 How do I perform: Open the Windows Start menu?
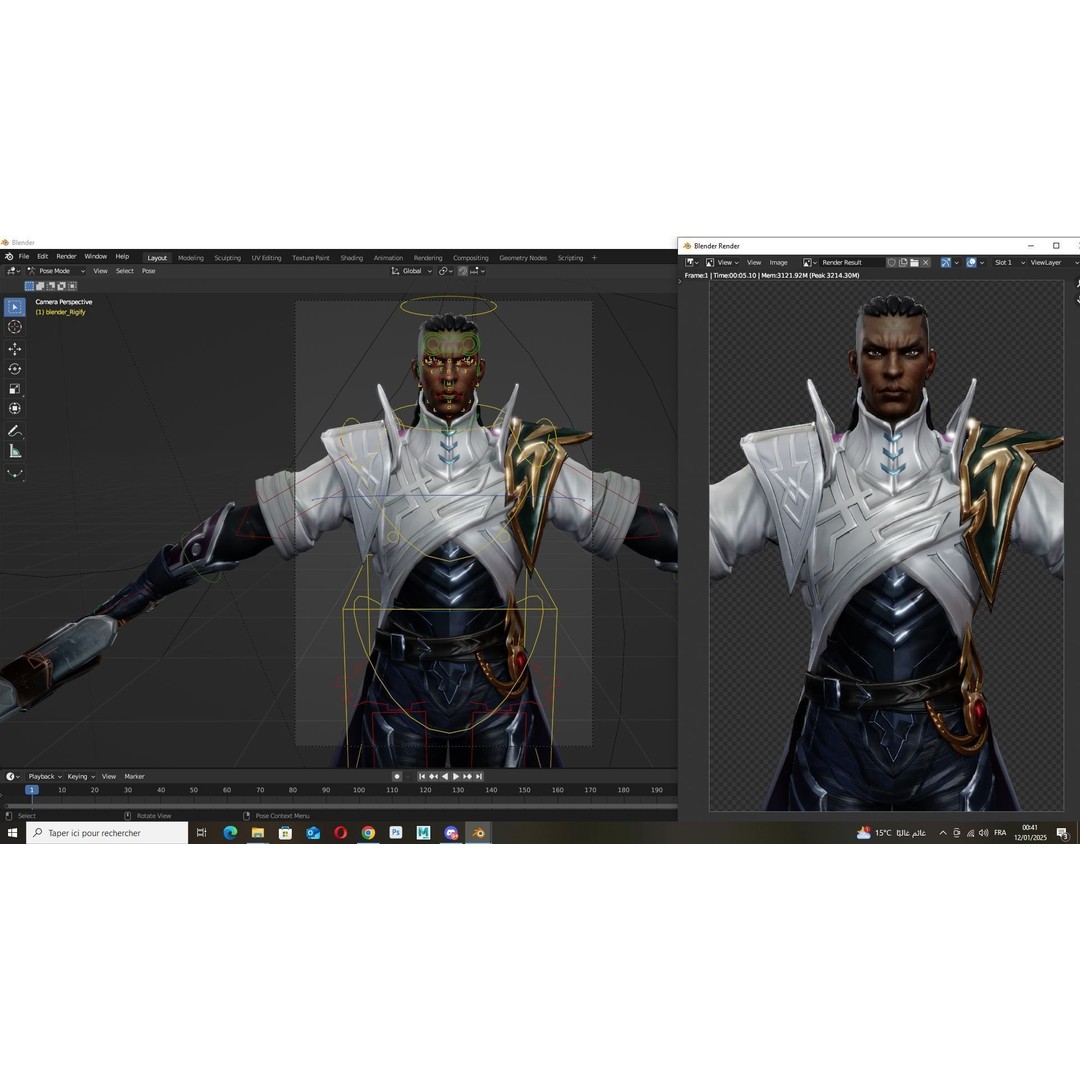tap(12, 833)
